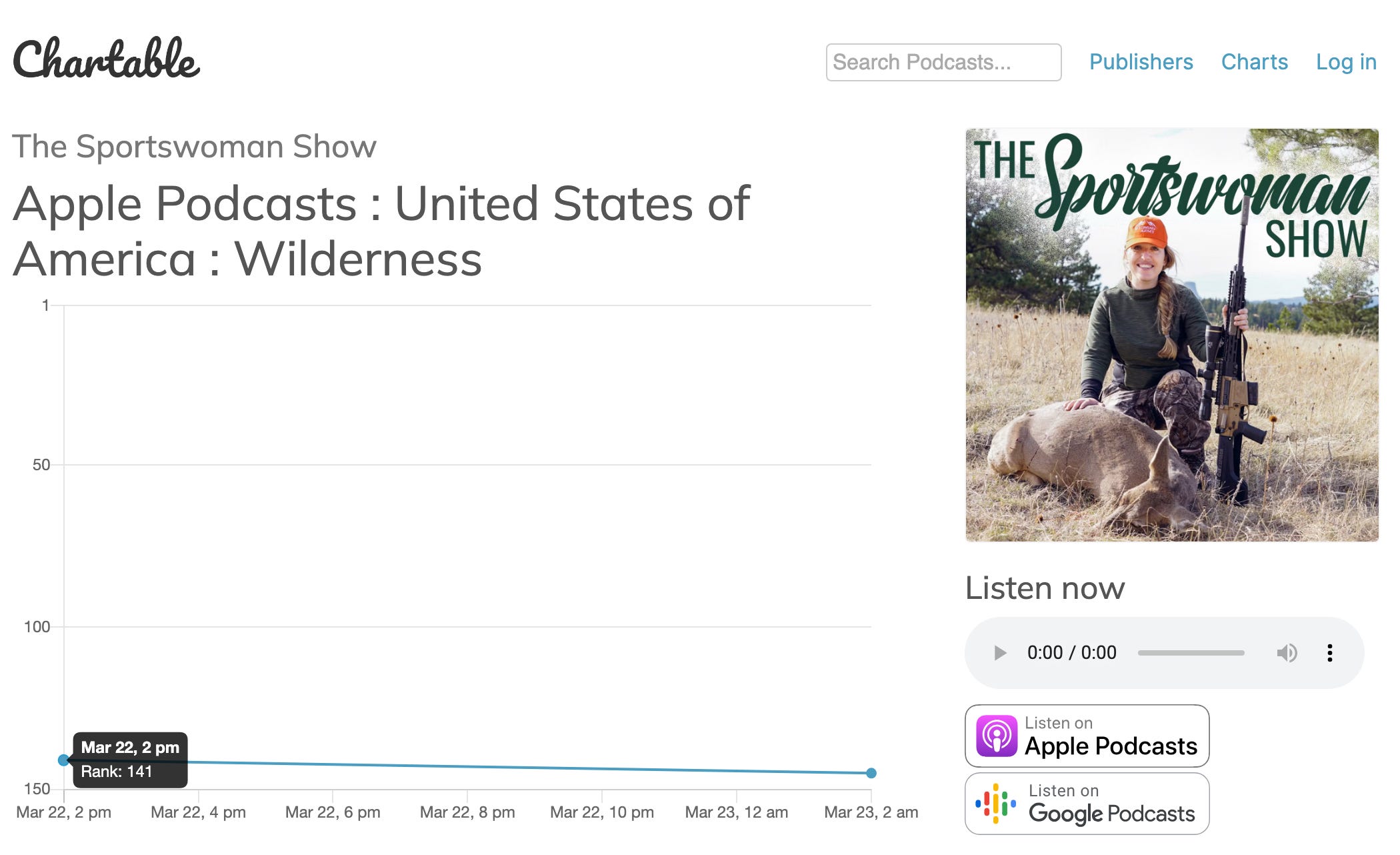1400x855 pixels.
Task: Select the Mar 23, 2 am data point
Action: pyautogui.click(x=871, y=773)
